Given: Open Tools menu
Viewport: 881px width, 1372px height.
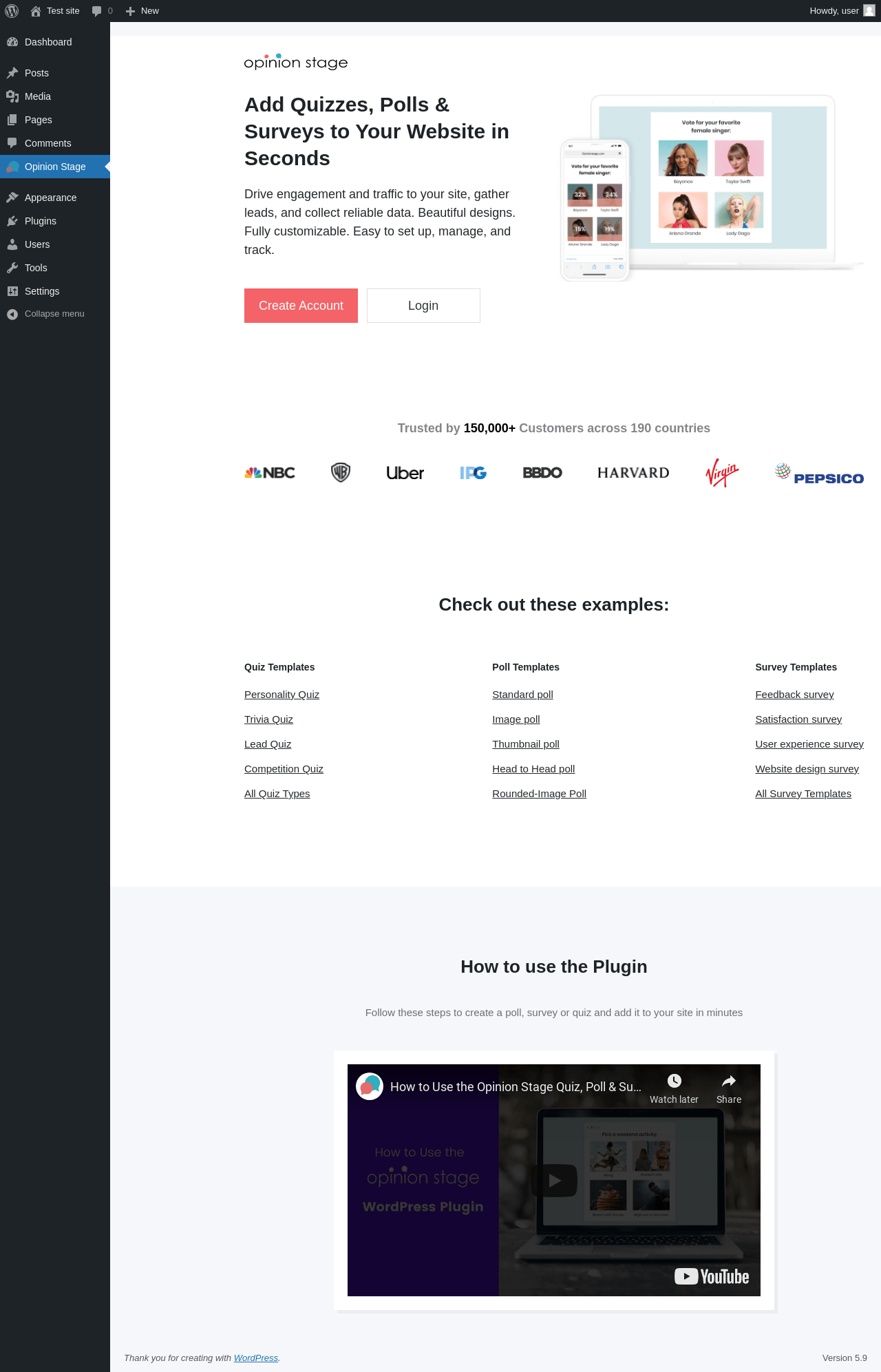Looking at the screenshot, I should coord(55,268).
